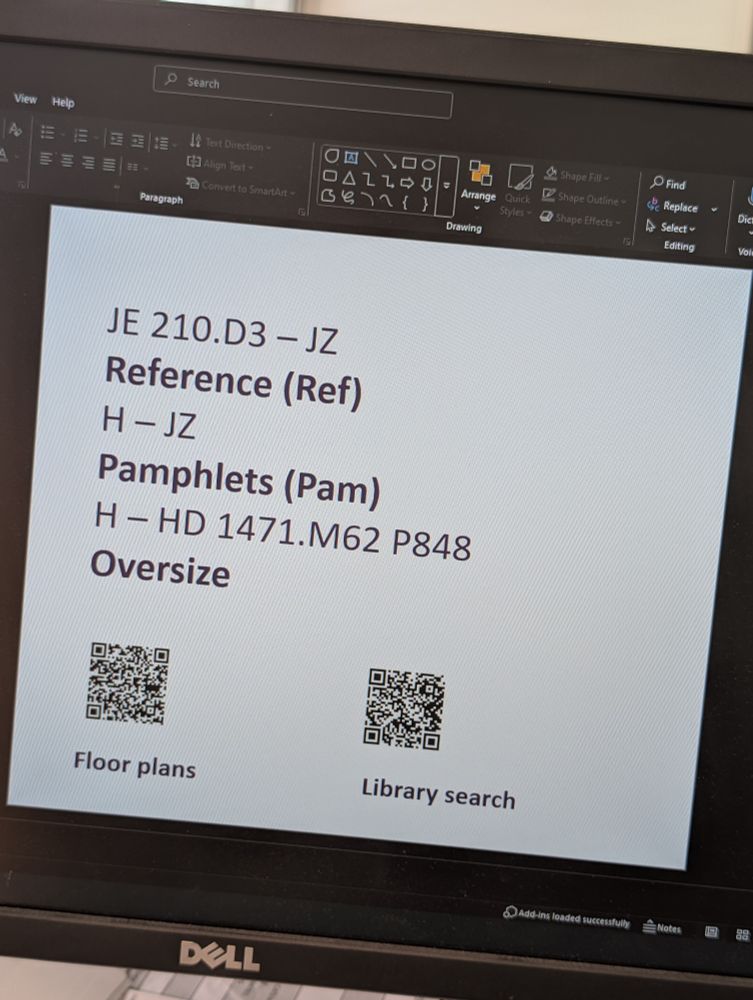Image resolution: width=753 pixels, height=1000 pixels.
Task: Open the Select dropdown
Action: pyautogui.click(x=670, y=227)
